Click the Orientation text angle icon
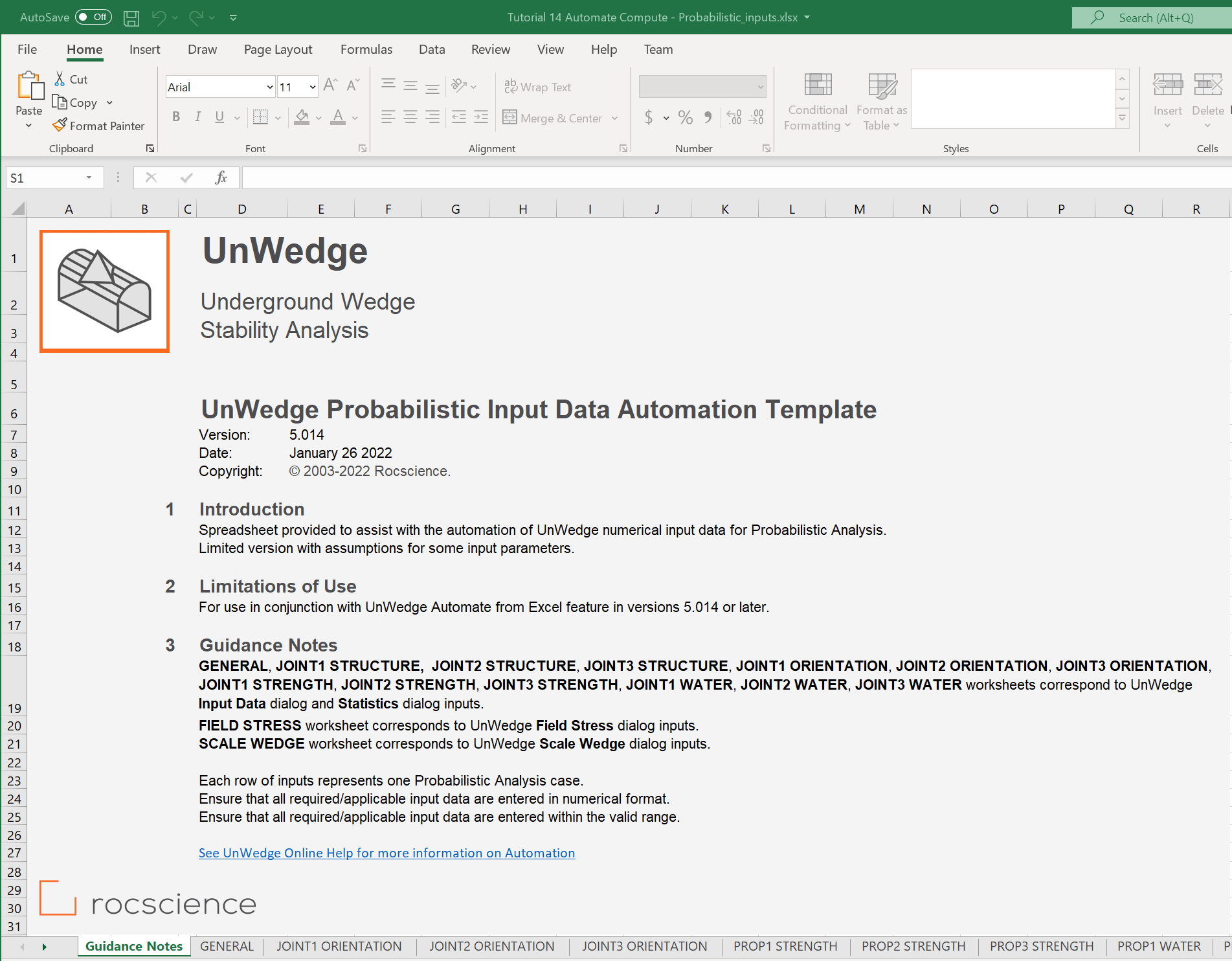 (460, 85)
